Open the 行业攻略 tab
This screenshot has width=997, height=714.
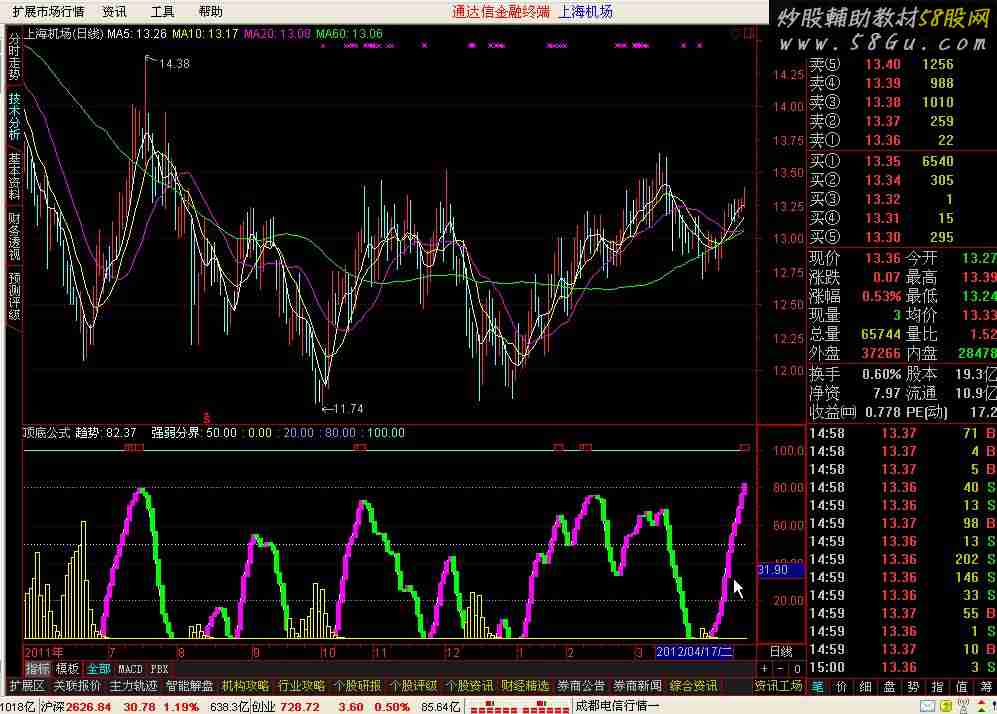(301, 686)
